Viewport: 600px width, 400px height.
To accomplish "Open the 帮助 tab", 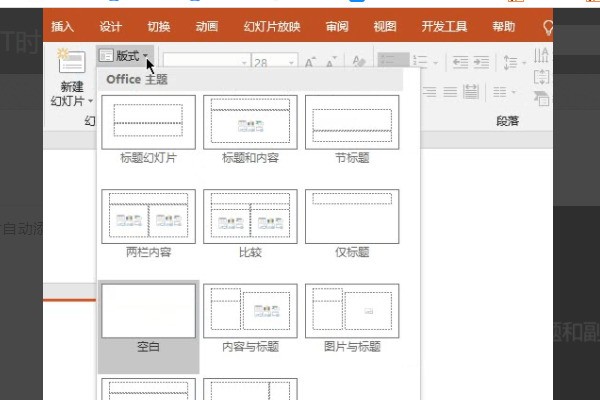I will point(504,26).
